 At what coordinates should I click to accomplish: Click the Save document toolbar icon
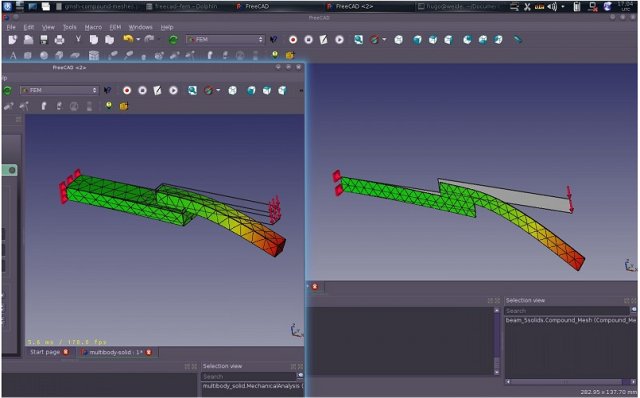tap(44, 40)
